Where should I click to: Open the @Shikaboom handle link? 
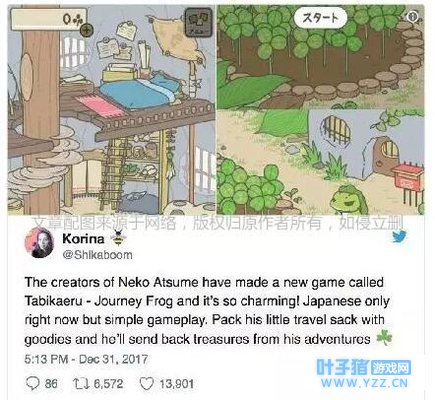97,255
